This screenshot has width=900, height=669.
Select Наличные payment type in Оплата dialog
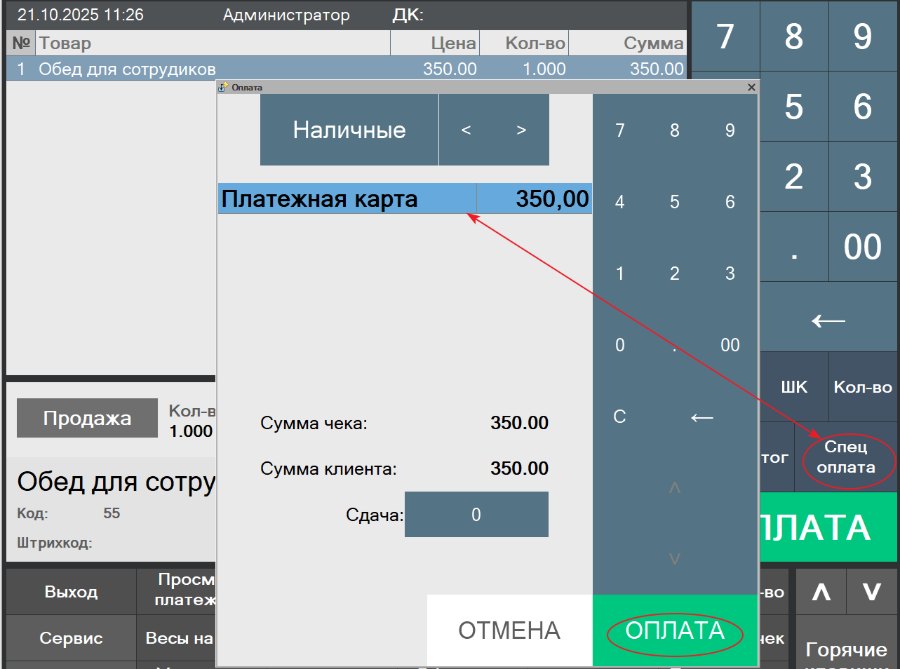click(x=349, y=130)
